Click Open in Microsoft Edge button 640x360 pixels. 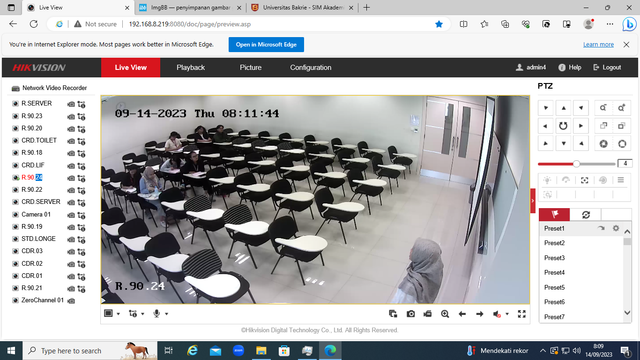[266, 44]
